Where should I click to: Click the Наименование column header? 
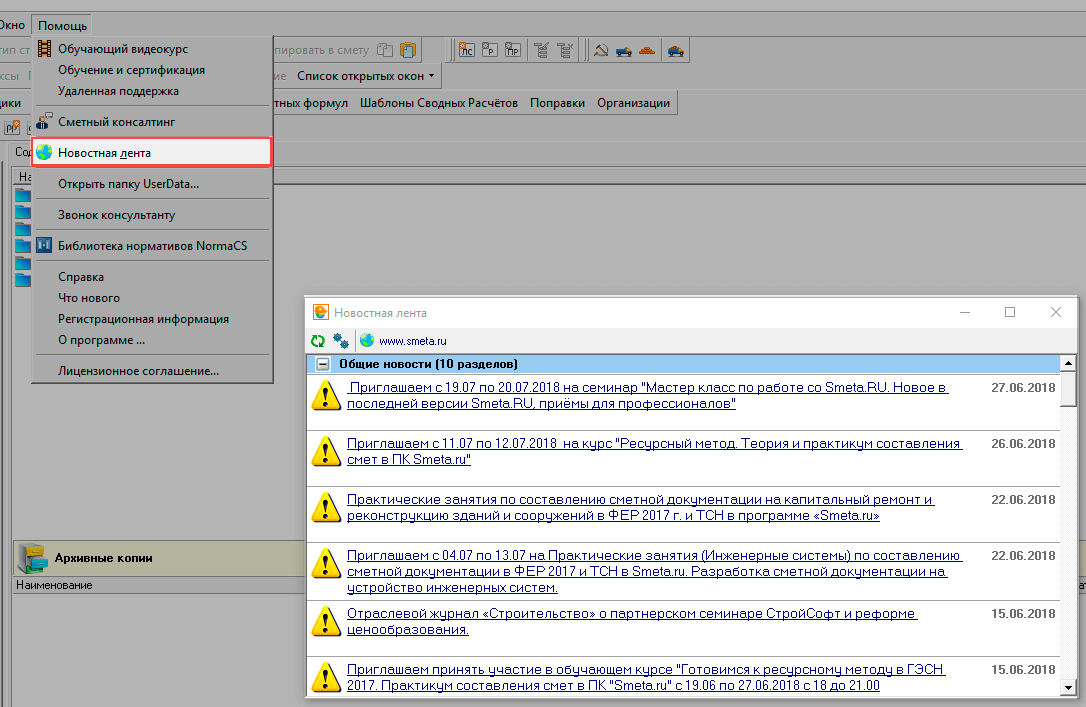(x=158, y=585)
